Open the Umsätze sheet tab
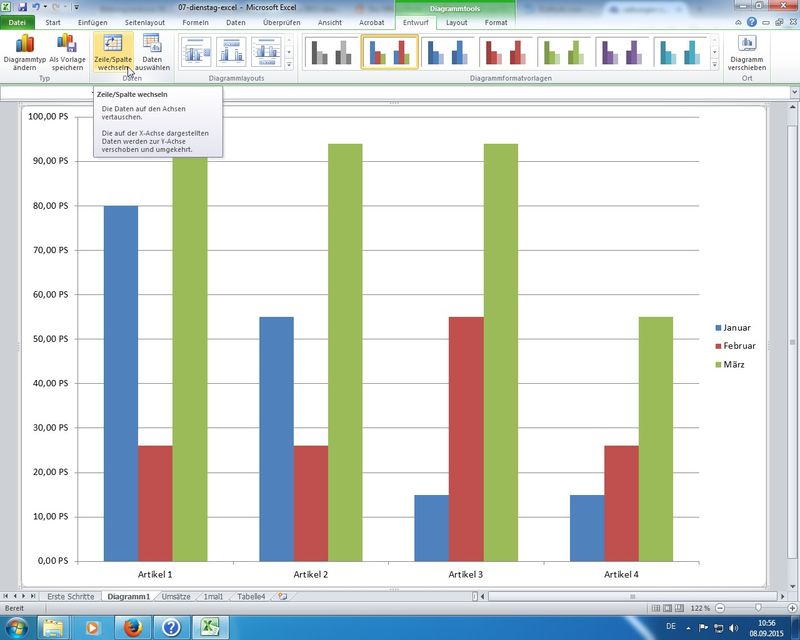Viewport: 800px width, 640px height. 175,596
